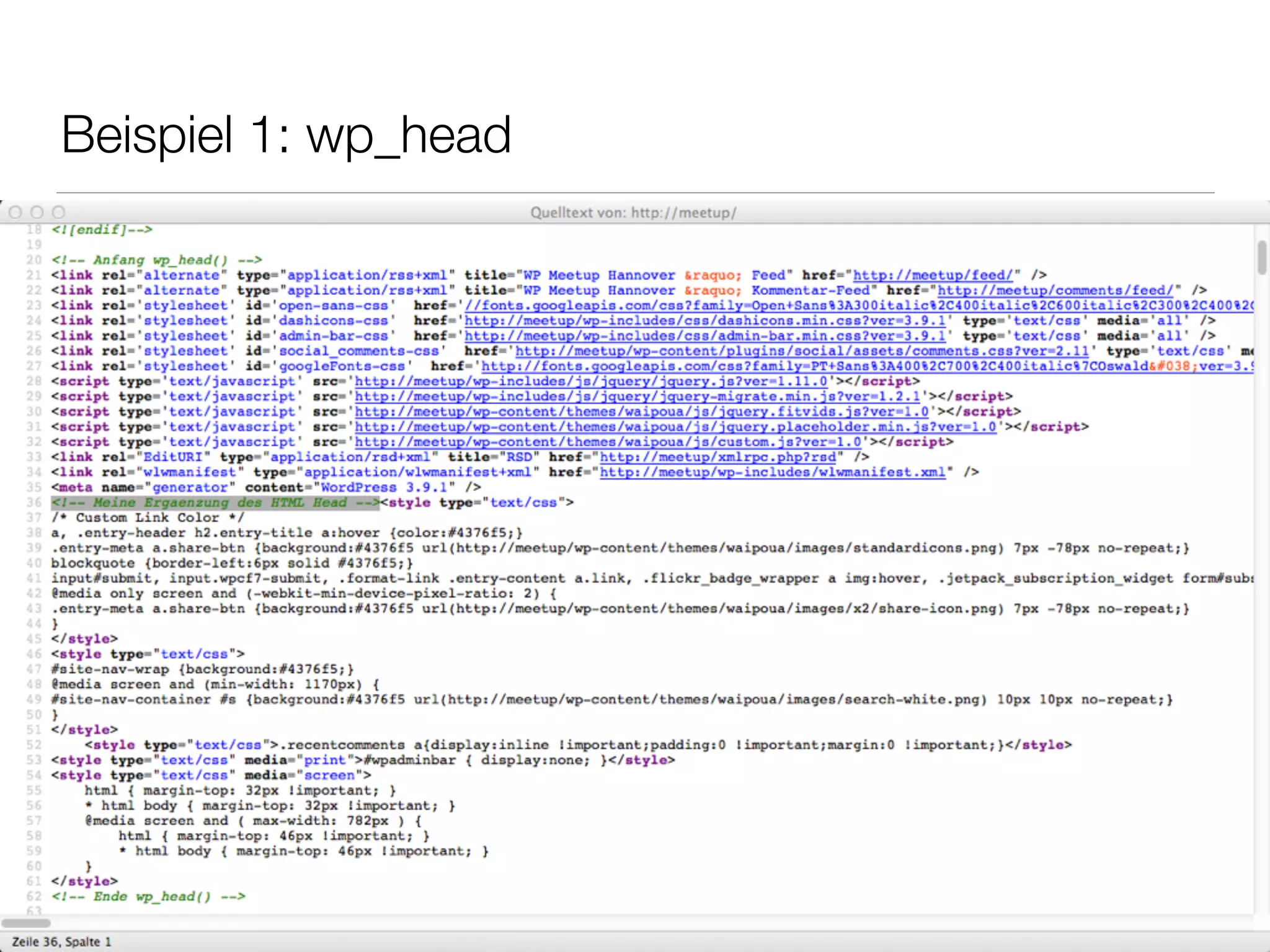Click the 'Beispiel 1: wp_head' slide heading
This screenshot has height=952, width=1270.
pos(286,135)
